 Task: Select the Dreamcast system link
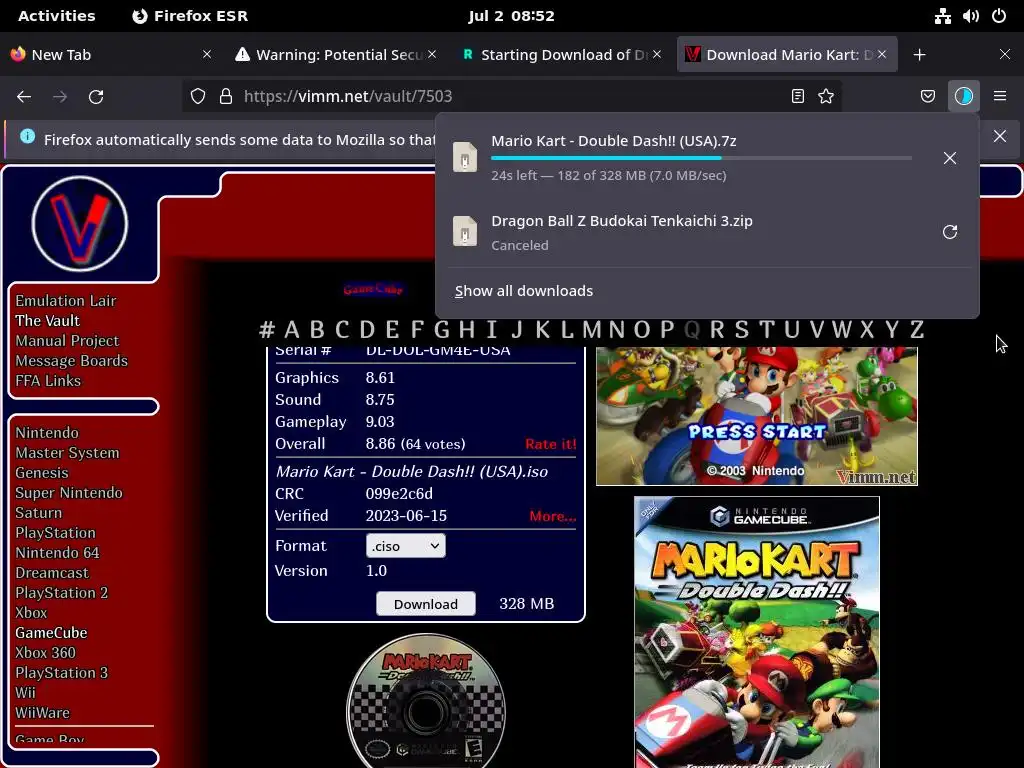click(x=52, y=573)
